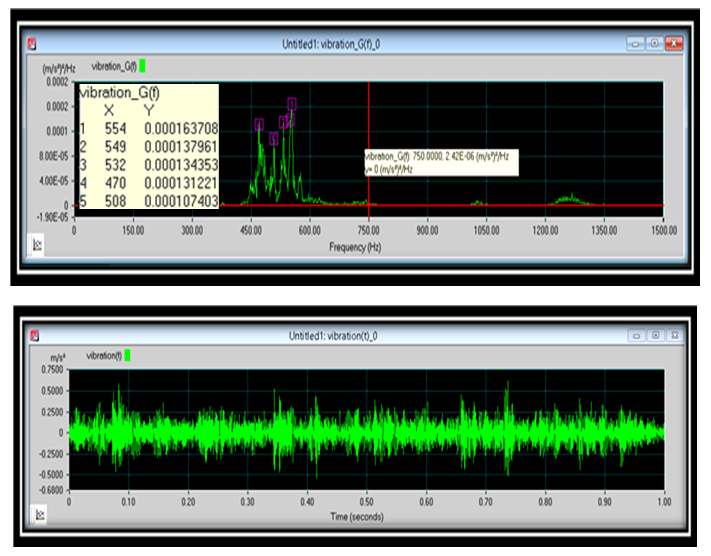Click the Frequency (Hz) axis label
The image size is (711, 556).
pos(361,245)
